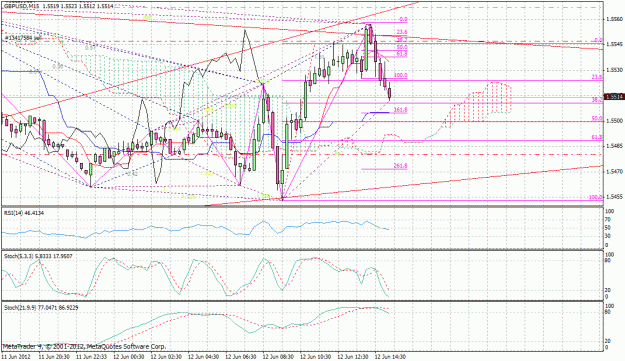
Task: Click the 12 Jun 10:30 time label
Action: pos(316,357)
